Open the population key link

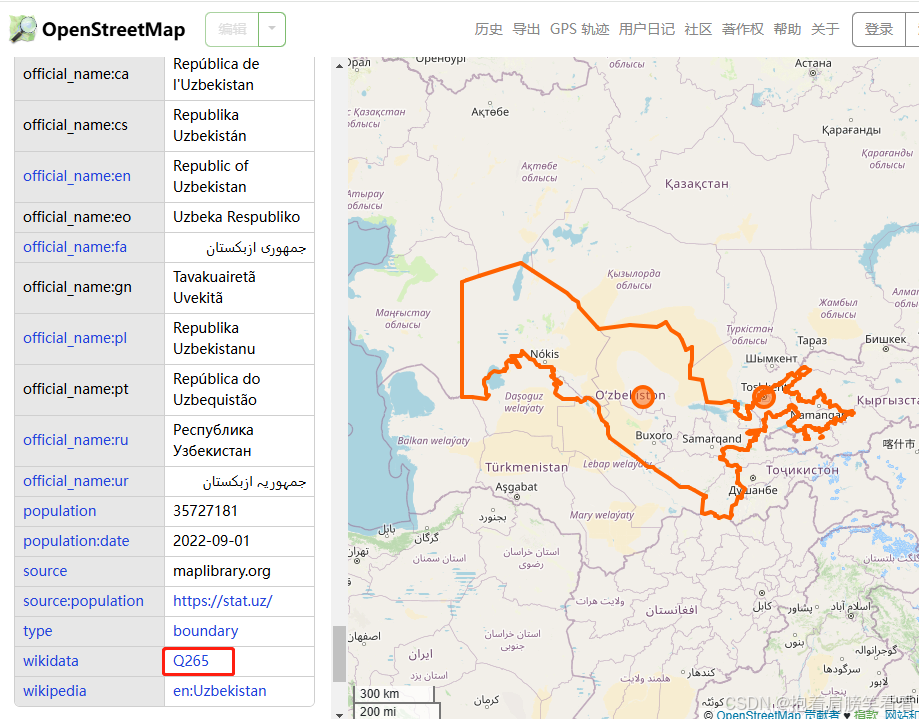(x=59, y=511)
